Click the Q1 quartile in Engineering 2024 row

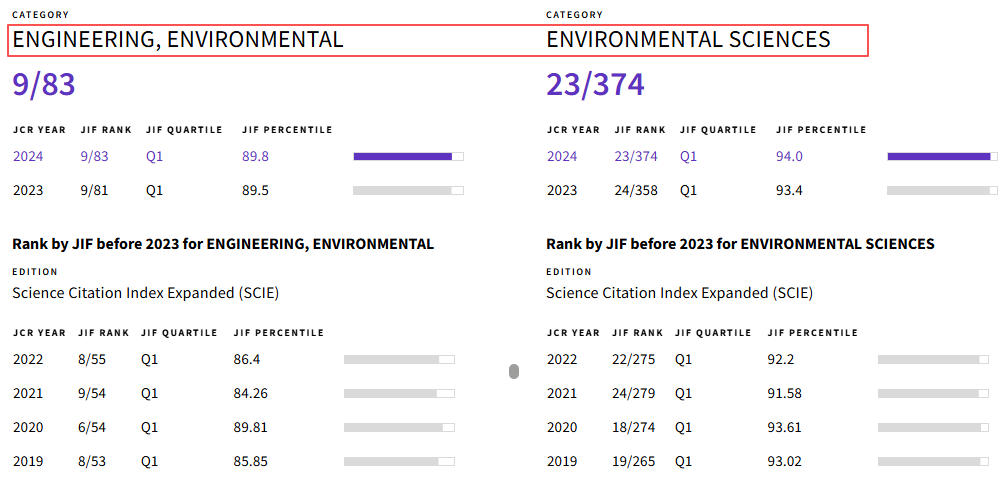coord(154,156)
